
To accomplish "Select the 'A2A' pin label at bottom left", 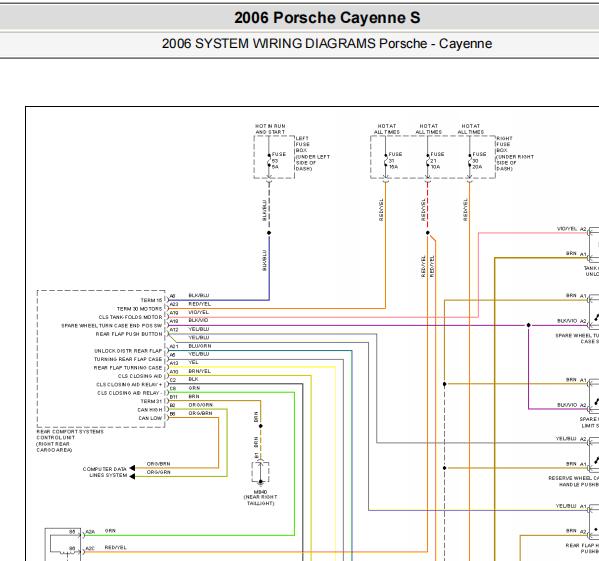I will point(90,532).
